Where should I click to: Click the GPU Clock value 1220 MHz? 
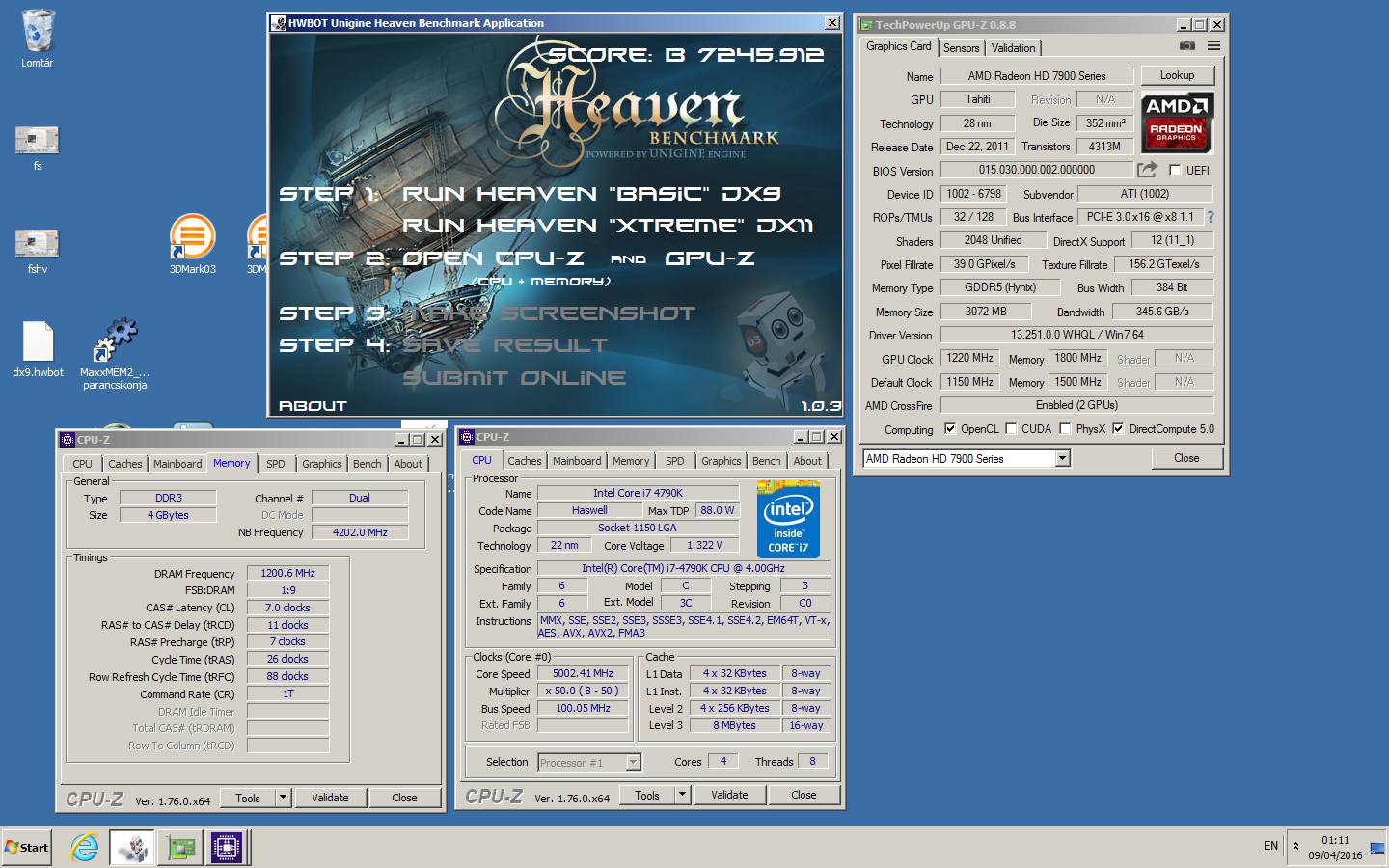(x=969, y=358)
